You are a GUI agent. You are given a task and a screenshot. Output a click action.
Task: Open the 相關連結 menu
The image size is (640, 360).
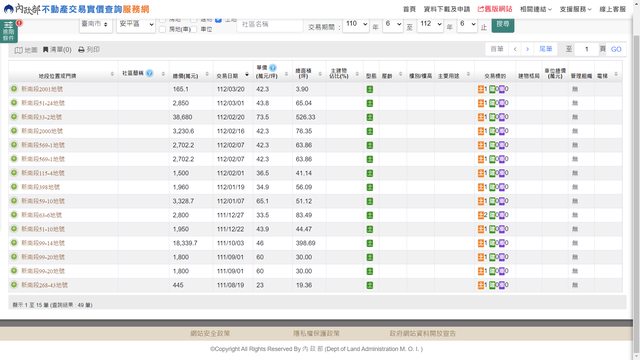[x=536, y=9]
